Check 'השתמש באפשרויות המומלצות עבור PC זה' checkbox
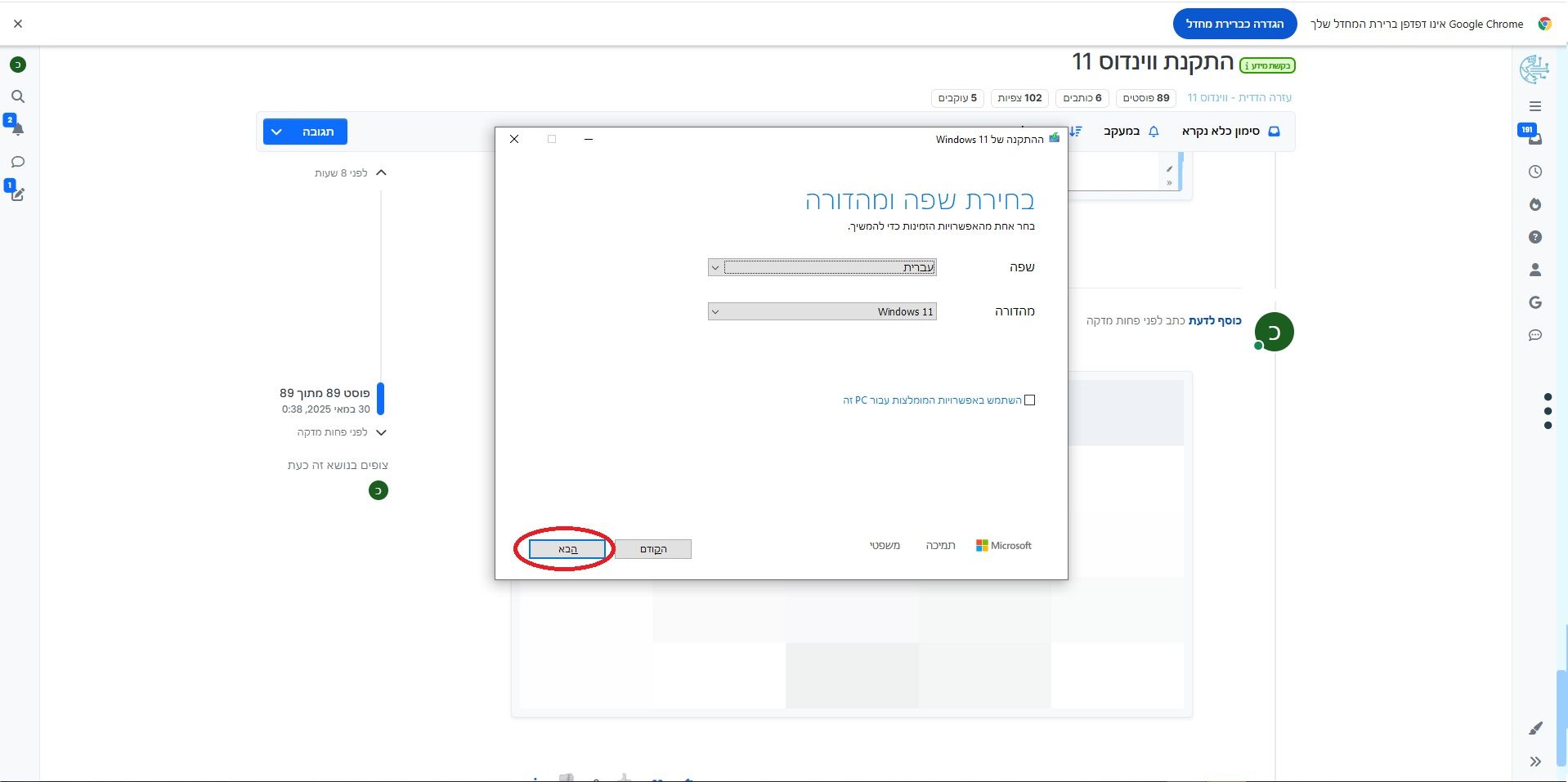This screenshot has height=782, width=1568. (x=1030, y=400)
